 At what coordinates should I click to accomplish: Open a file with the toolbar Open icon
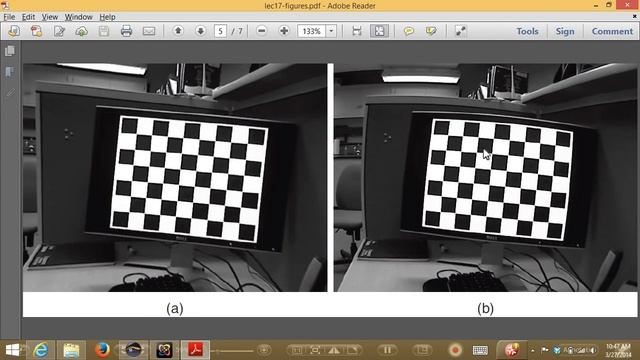point(14,31)
